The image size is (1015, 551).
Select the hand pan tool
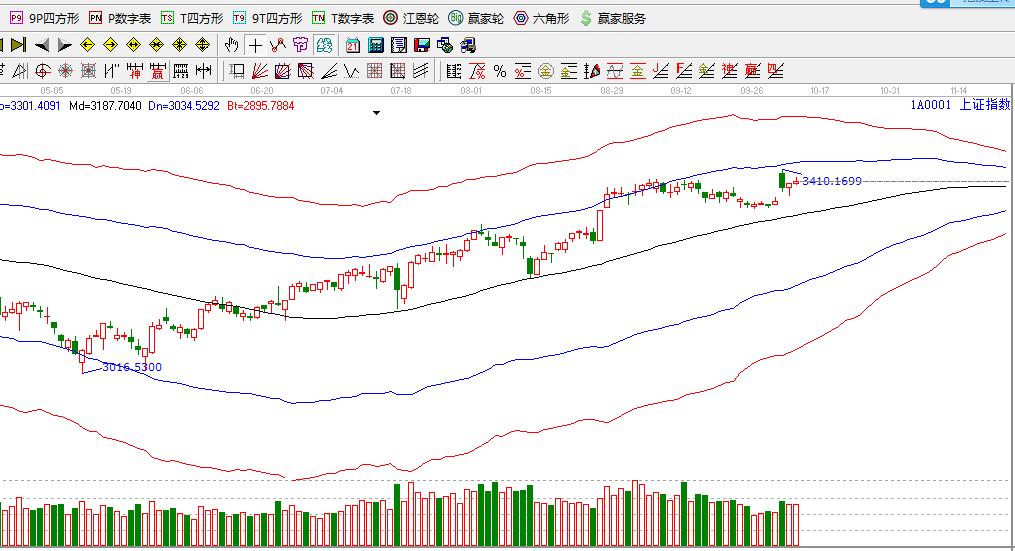click(232, 45)
